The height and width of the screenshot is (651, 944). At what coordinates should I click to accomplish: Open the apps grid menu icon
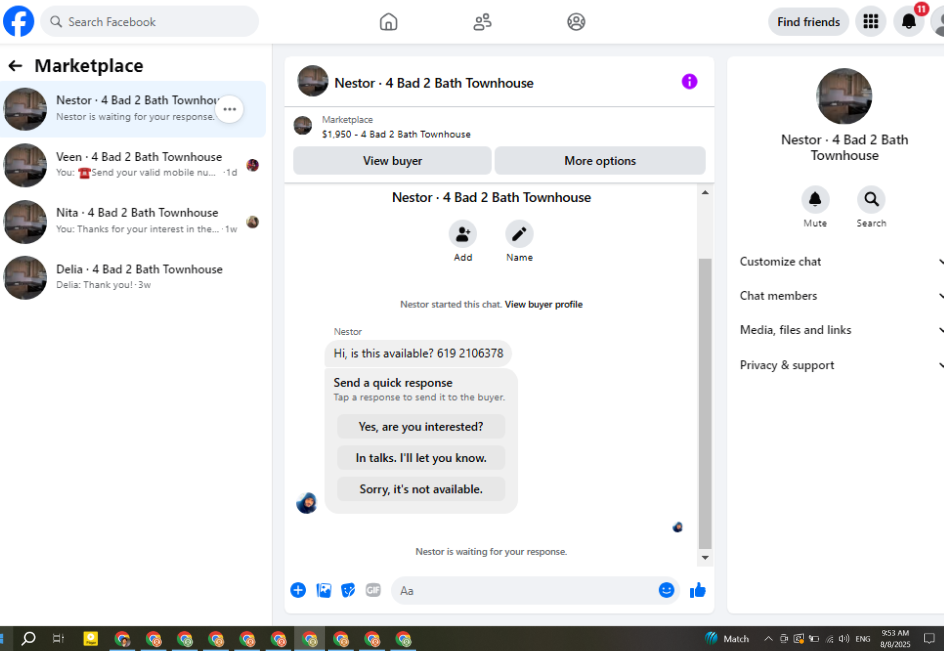coord(871,22)
